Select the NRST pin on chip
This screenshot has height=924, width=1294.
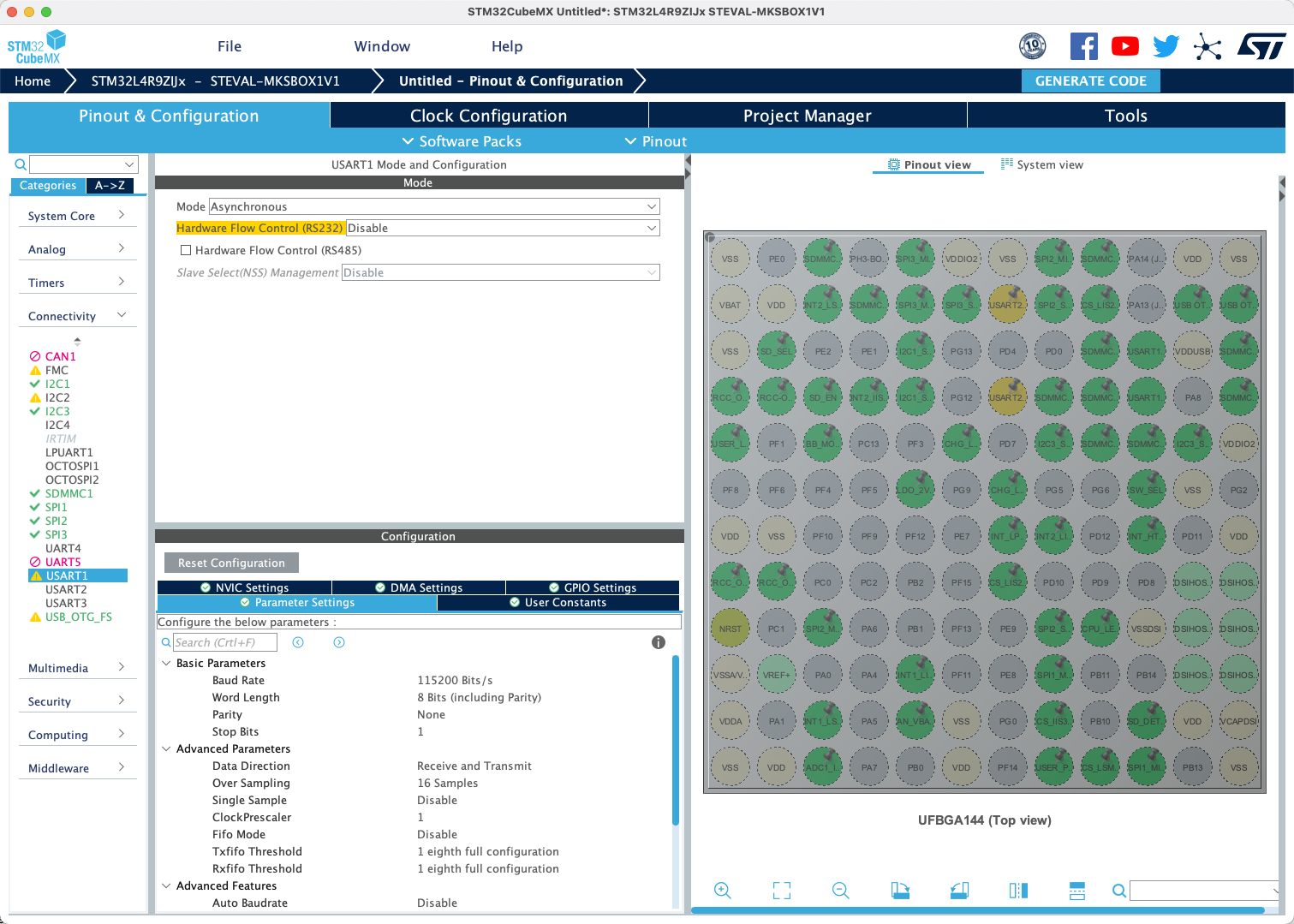(x=730, y=629)
